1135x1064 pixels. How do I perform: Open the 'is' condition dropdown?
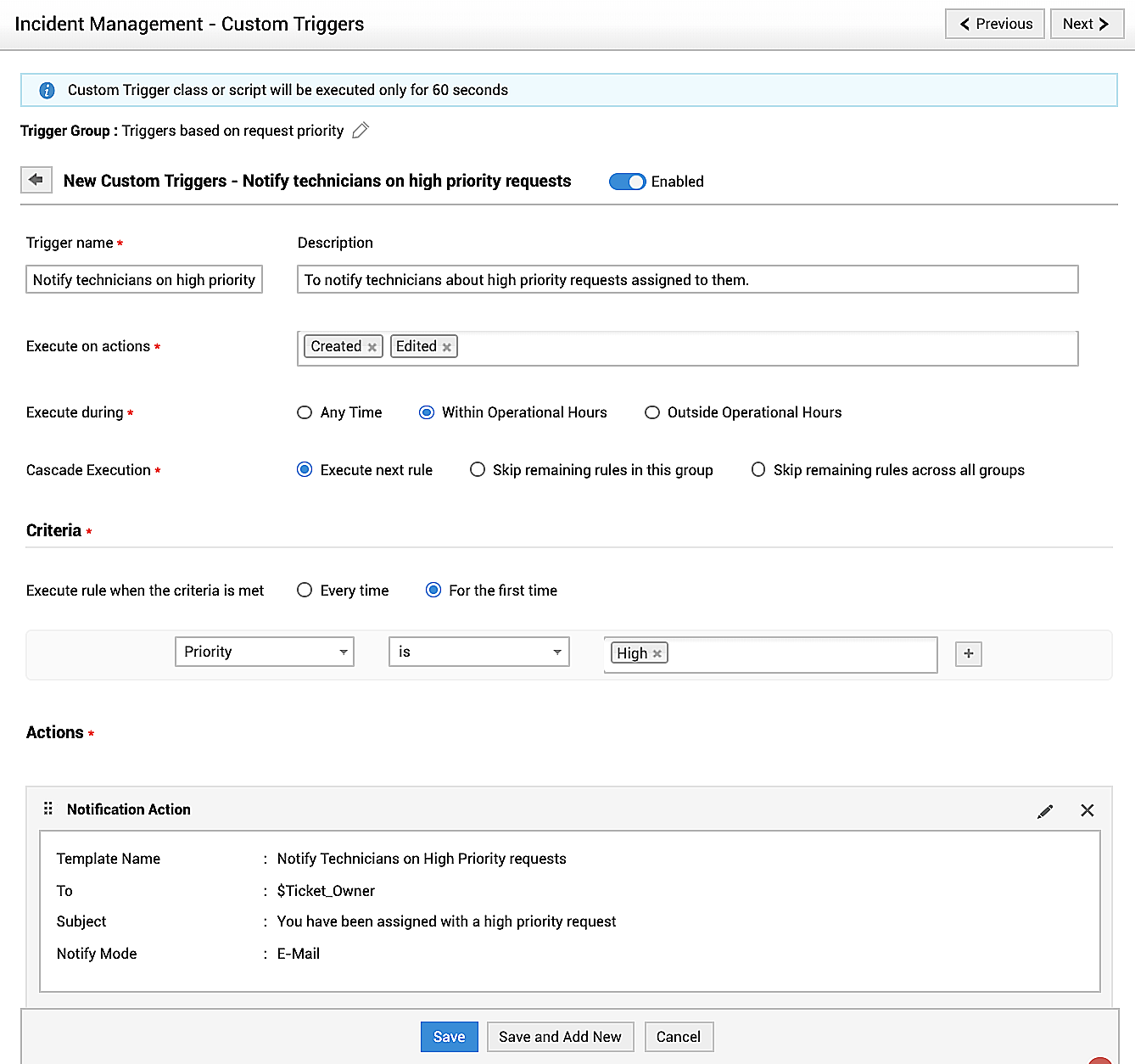[478, 652]
